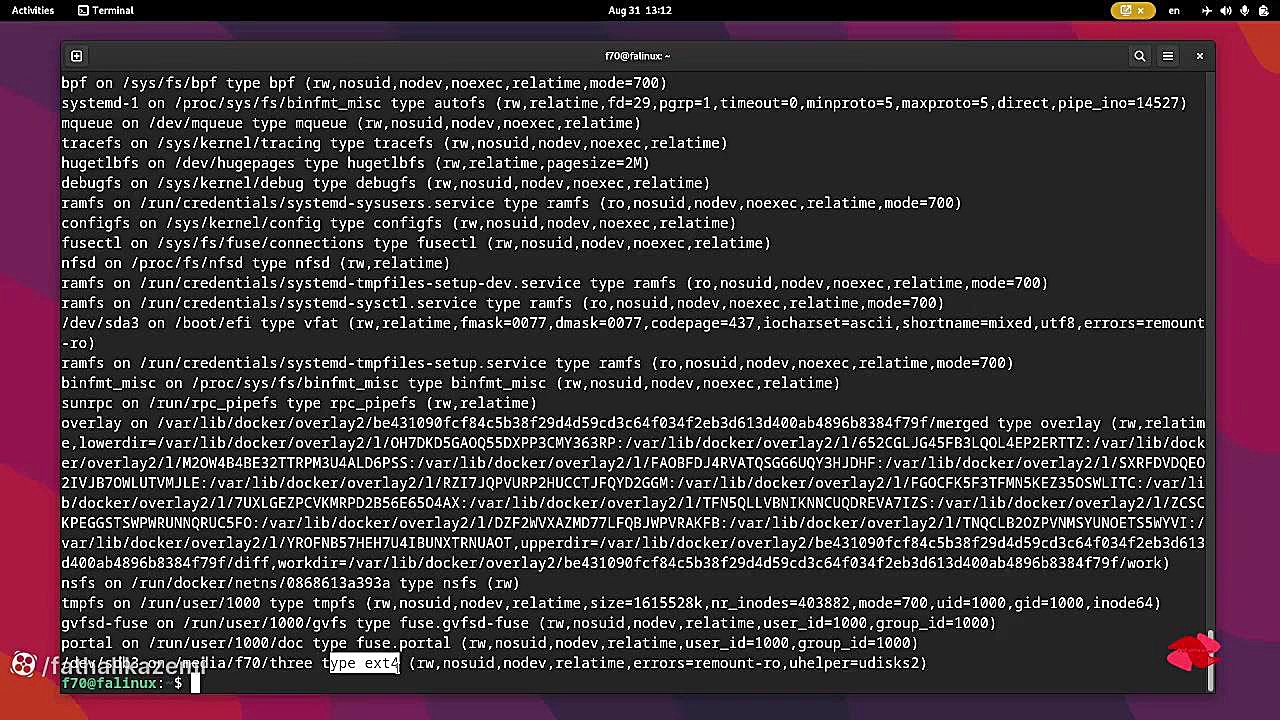Image resolution: width=1280 pixels, height=720 pixels.
Task: Click 'nfsd on /proc/fs/nfsd' text
Action: pyautogui.click(x=152, y=263)
